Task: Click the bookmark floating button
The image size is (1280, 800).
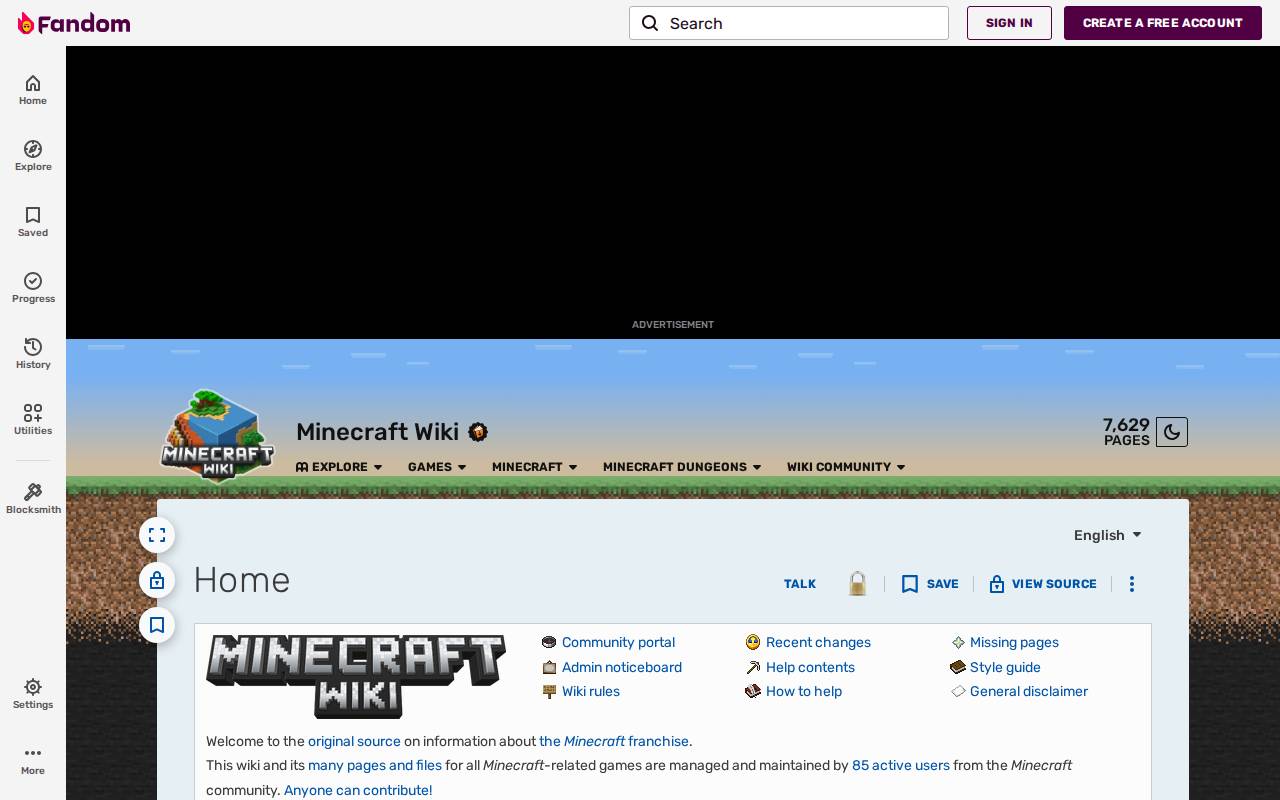Action: [157, 625]
